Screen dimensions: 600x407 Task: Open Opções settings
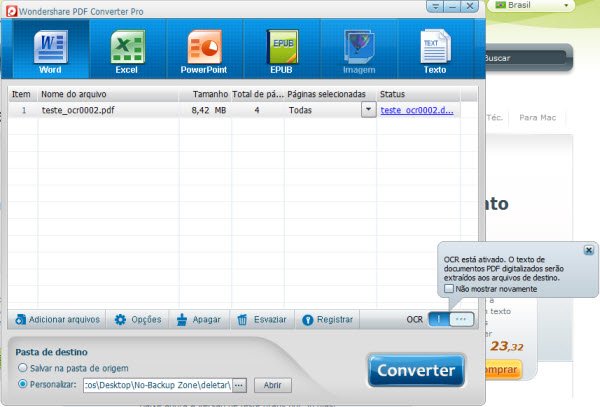point(137,319)
